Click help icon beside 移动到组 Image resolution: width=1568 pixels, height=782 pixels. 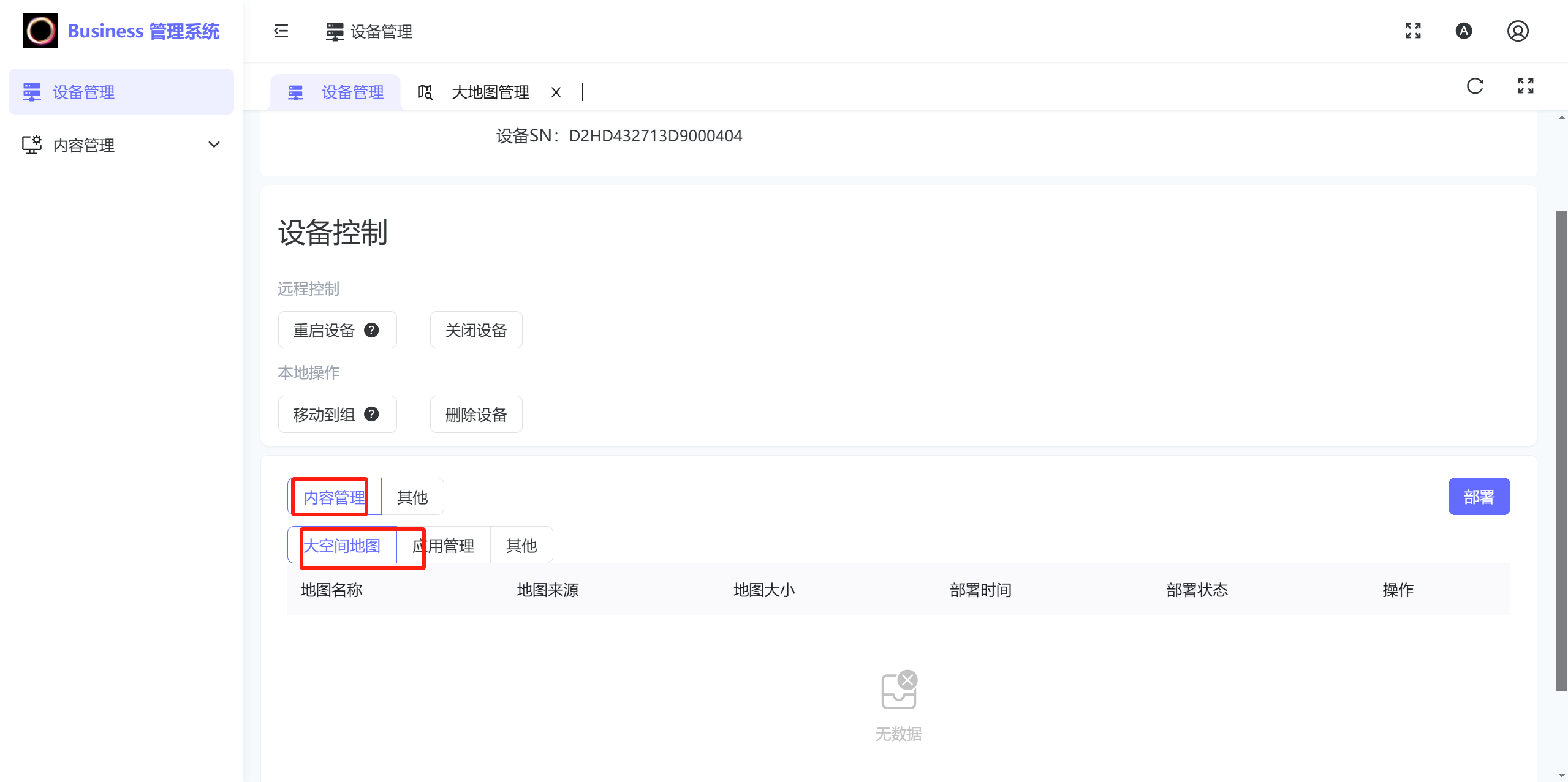tap(371, 415)
